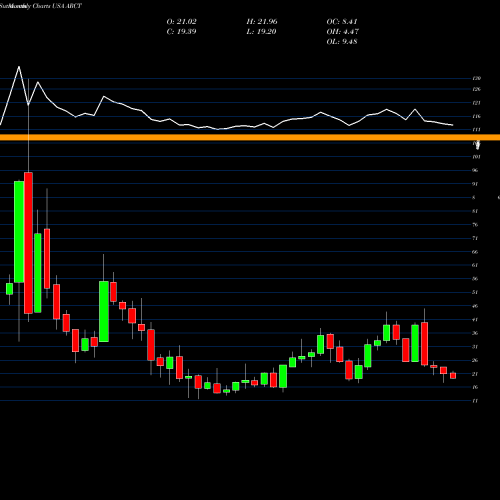Click the 'O: 21.02' open price value
Screen dimensions: 500x500
coord(181,22)
